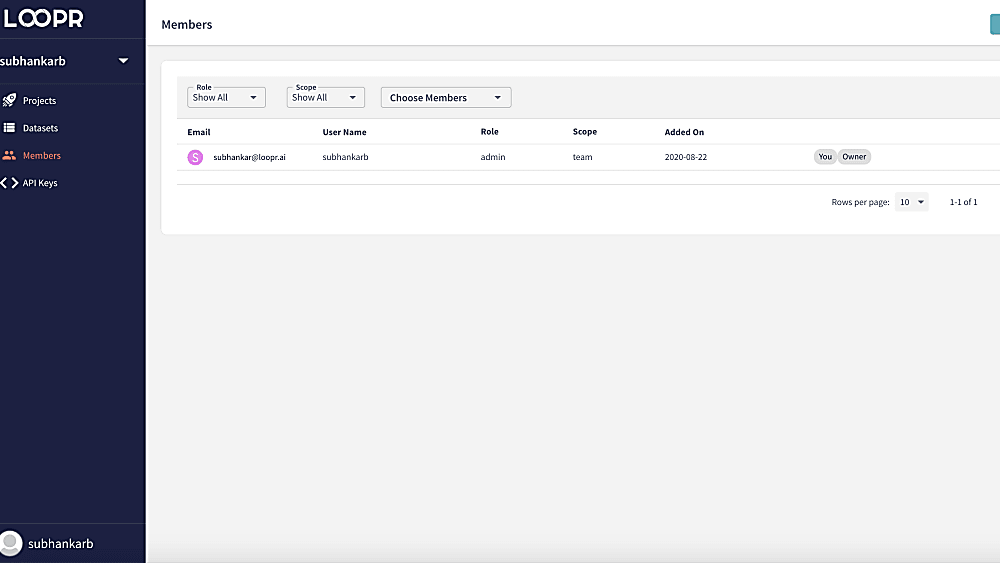
Task: Click the 2020-08-22 date cell
Action: (686, 157)
